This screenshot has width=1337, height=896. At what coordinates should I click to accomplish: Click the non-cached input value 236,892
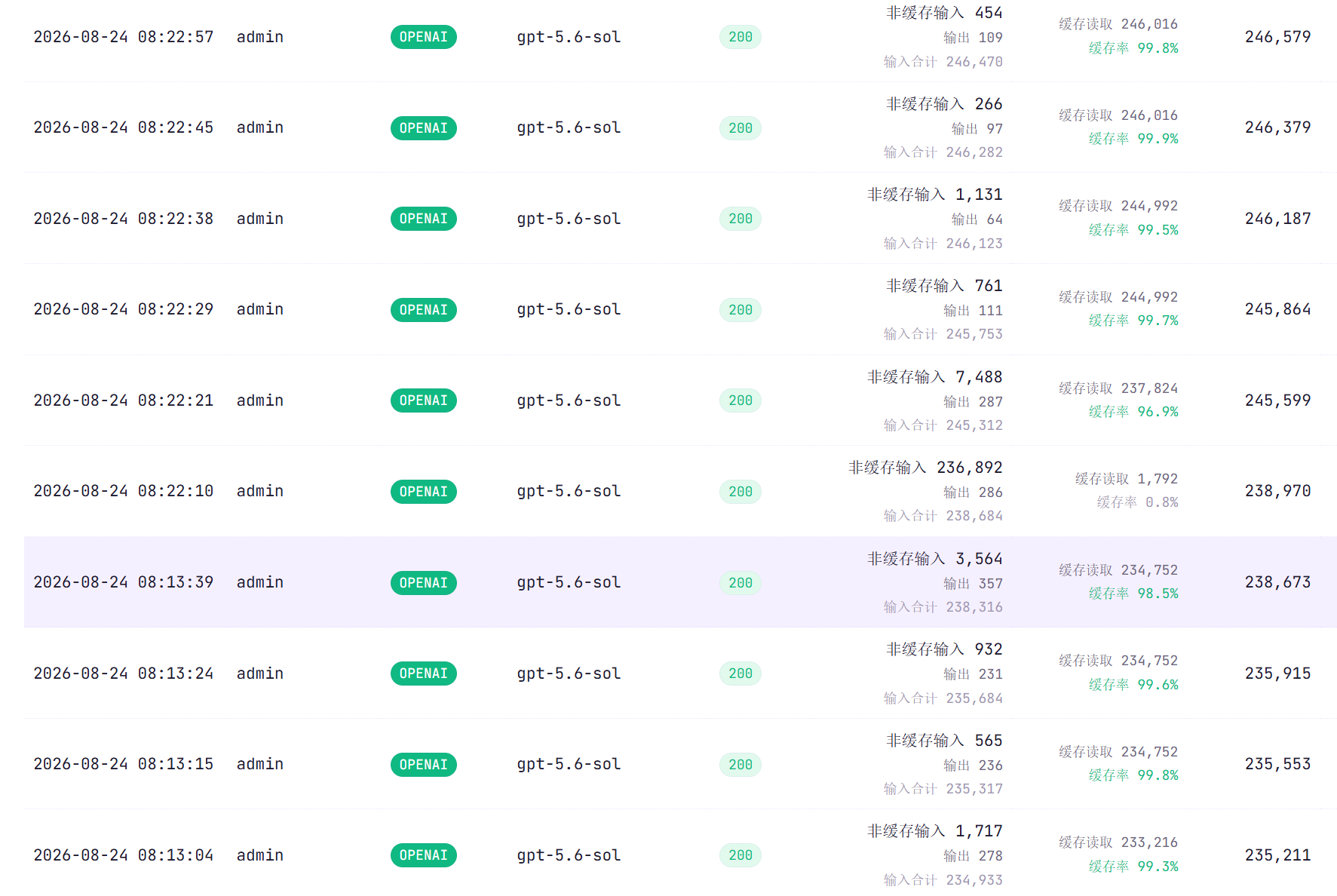(969, 468)
